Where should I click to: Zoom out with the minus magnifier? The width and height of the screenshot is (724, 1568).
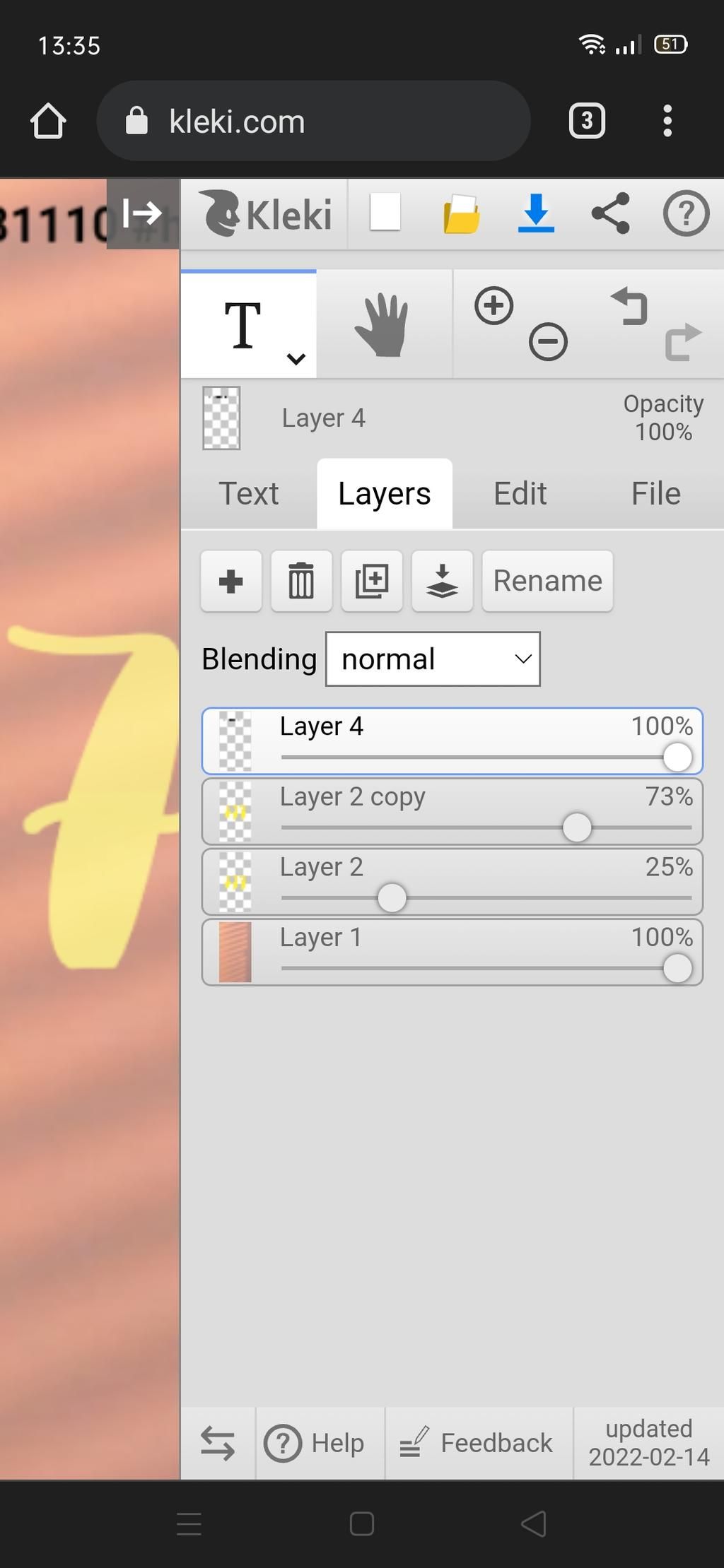click(548, 342)
